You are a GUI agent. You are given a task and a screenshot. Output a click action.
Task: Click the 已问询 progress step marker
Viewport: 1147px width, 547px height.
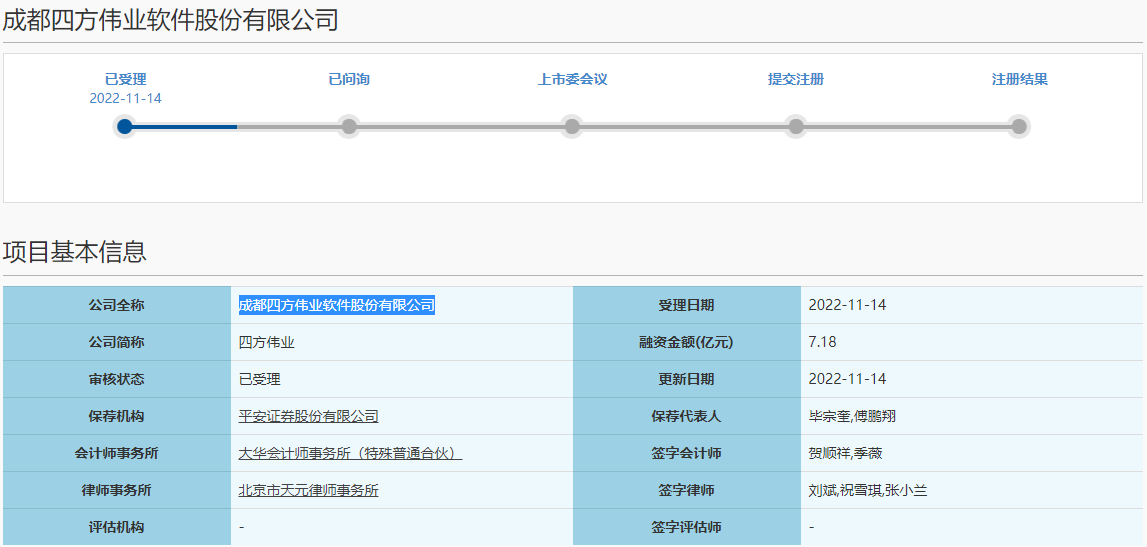pyautogui.click(x=349, y=127)
